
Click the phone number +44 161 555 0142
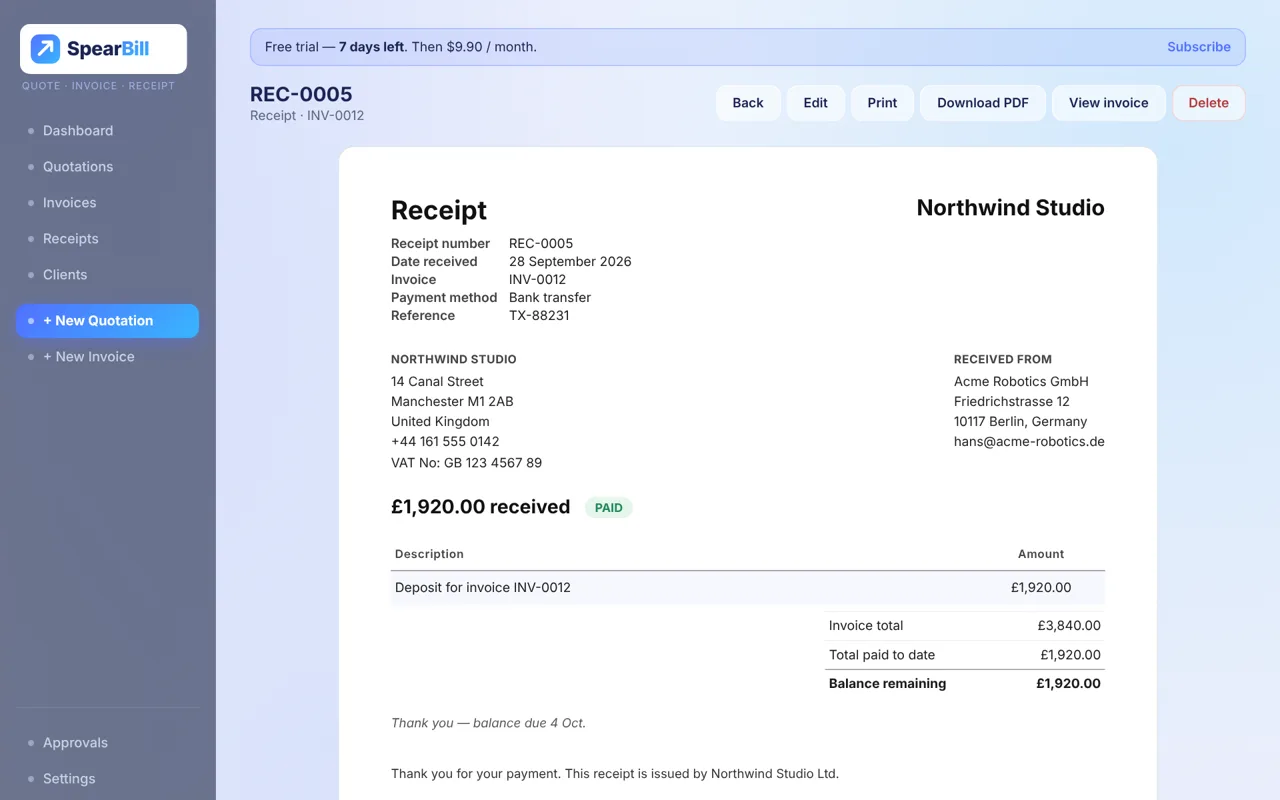[445, 442]
